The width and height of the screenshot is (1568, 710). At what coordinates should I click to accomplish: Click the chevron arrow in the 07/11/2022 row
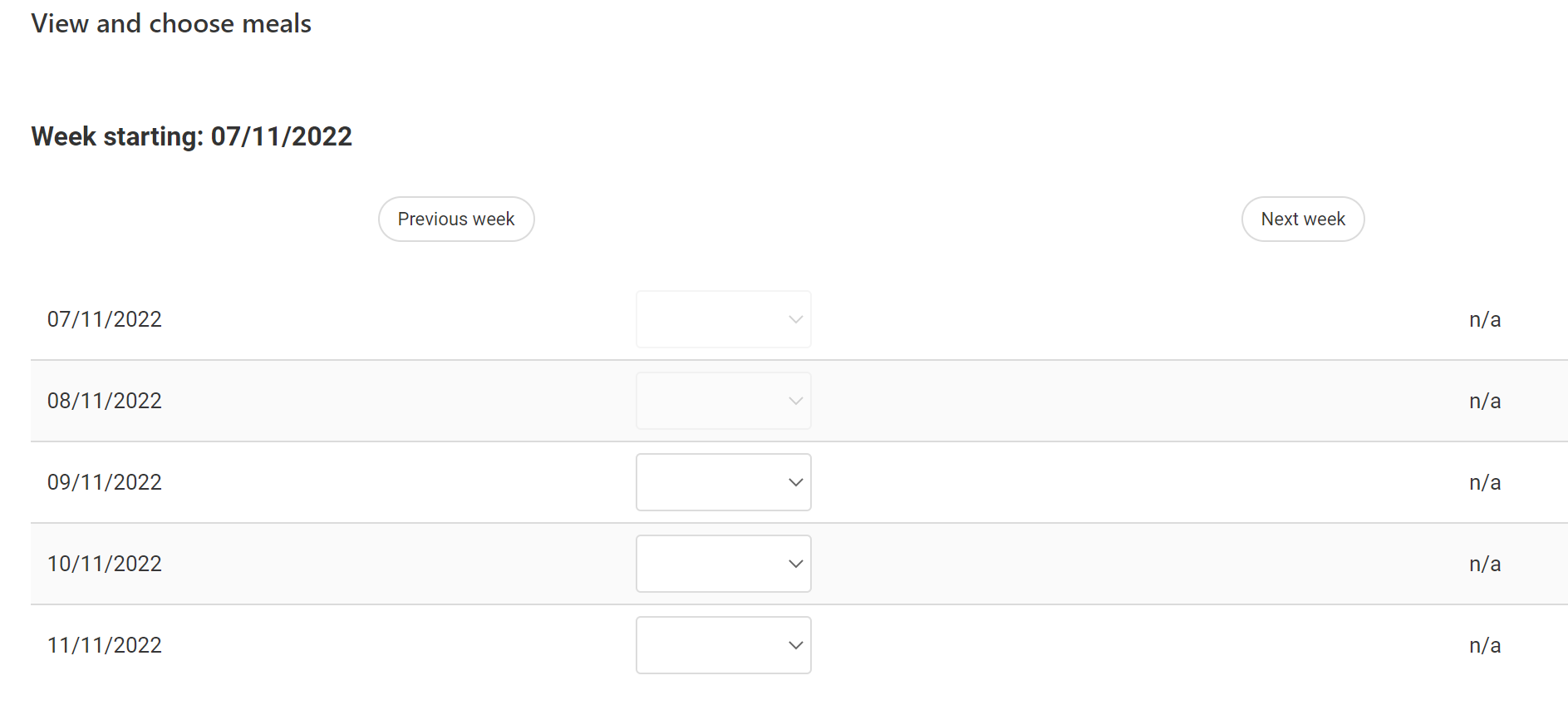click(795, 320)
